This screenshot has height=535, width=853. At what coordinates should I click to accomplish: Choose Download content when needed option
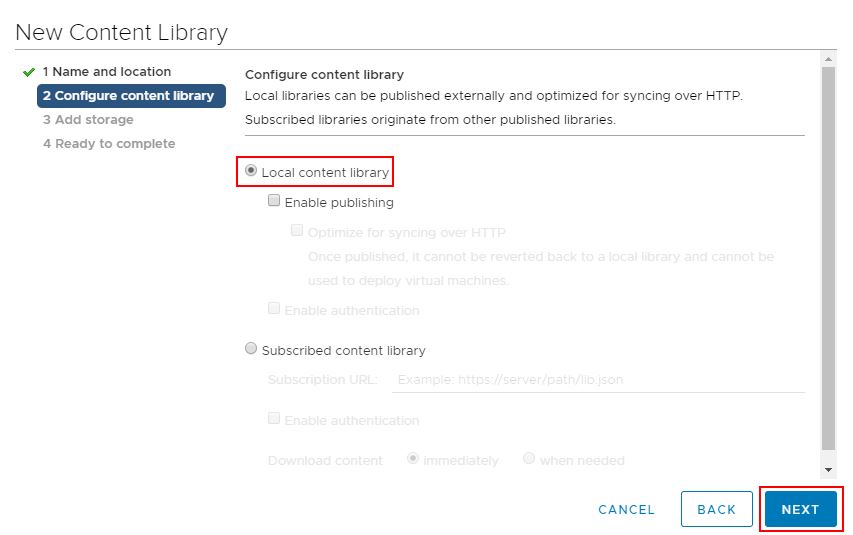pyautogui.click(x=529, y=458)
